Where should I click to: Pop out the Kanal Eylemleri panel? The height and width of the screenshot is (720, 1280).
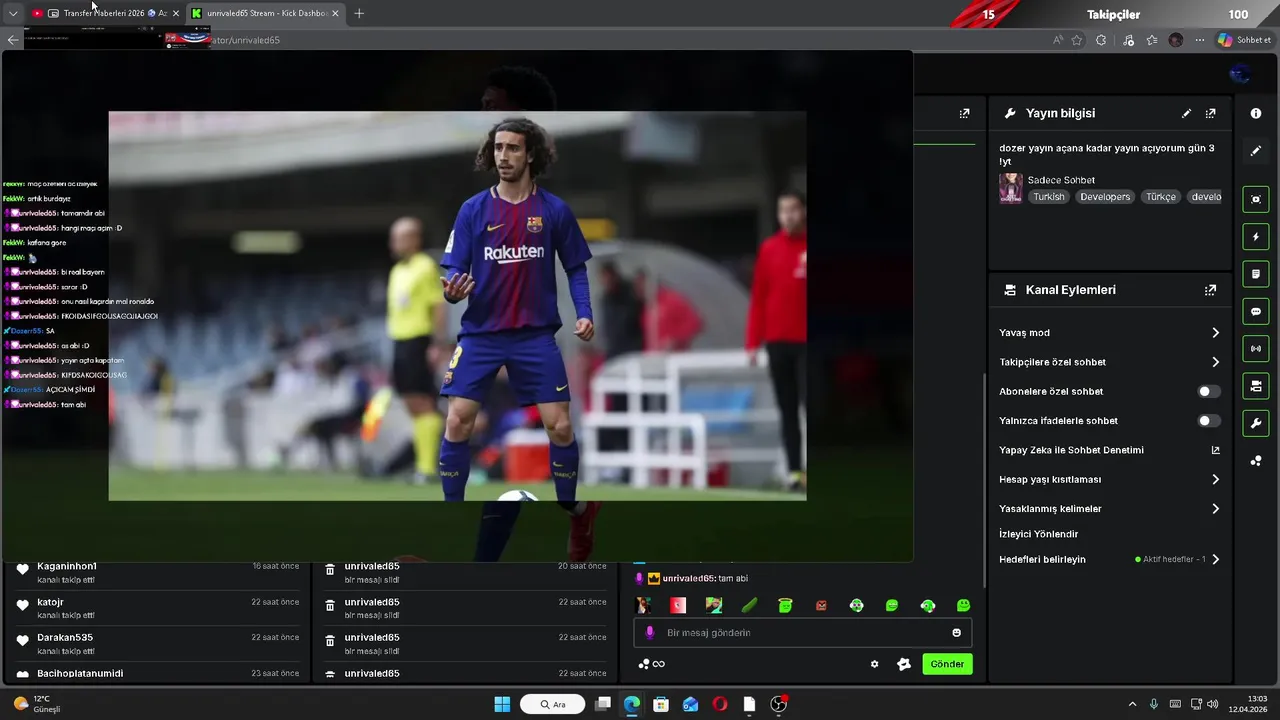(1211, 290)
